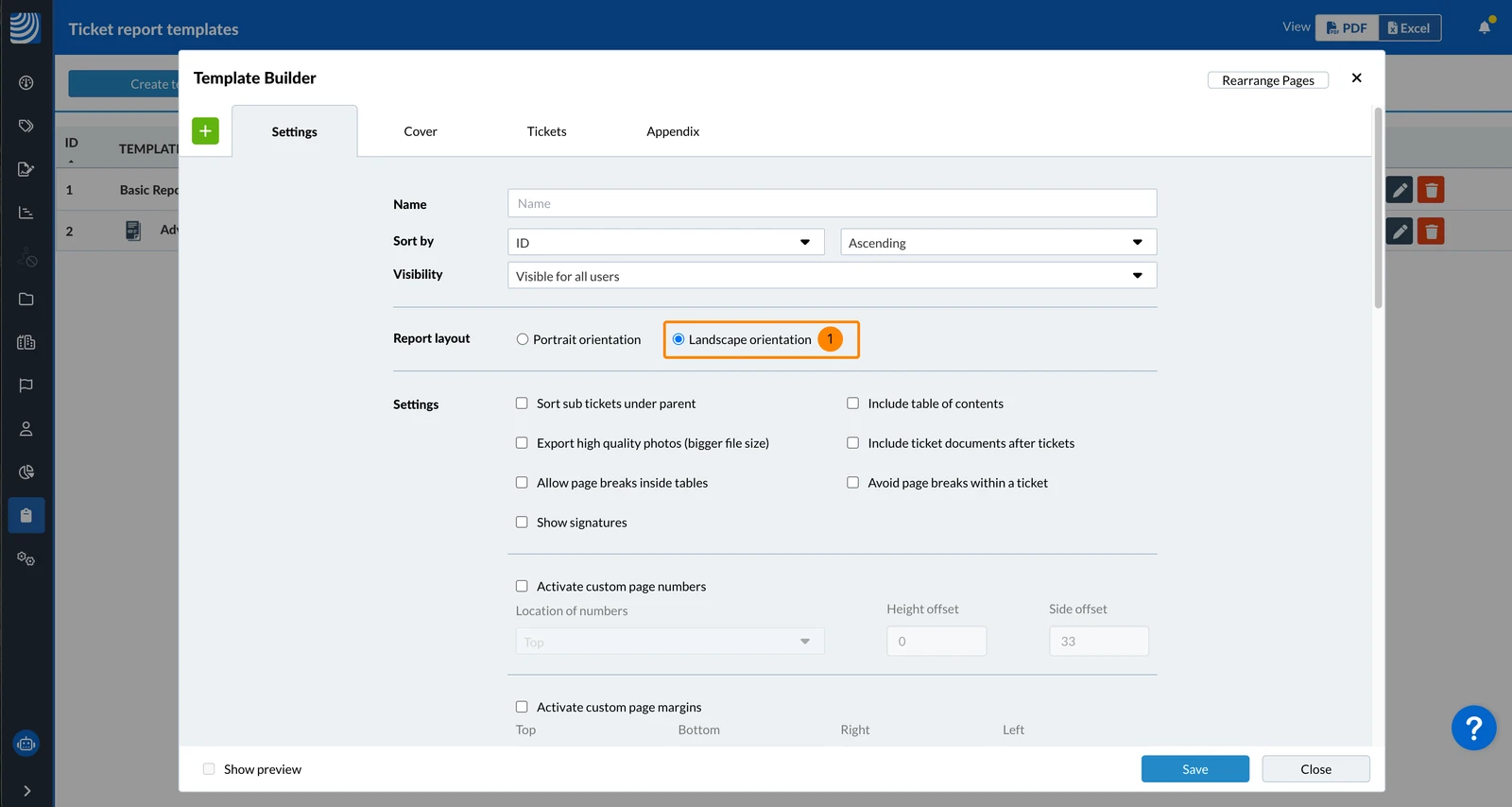The image size is (1512, 807).
Task: Switch to the Cover tab
Action: pos(421,131)
